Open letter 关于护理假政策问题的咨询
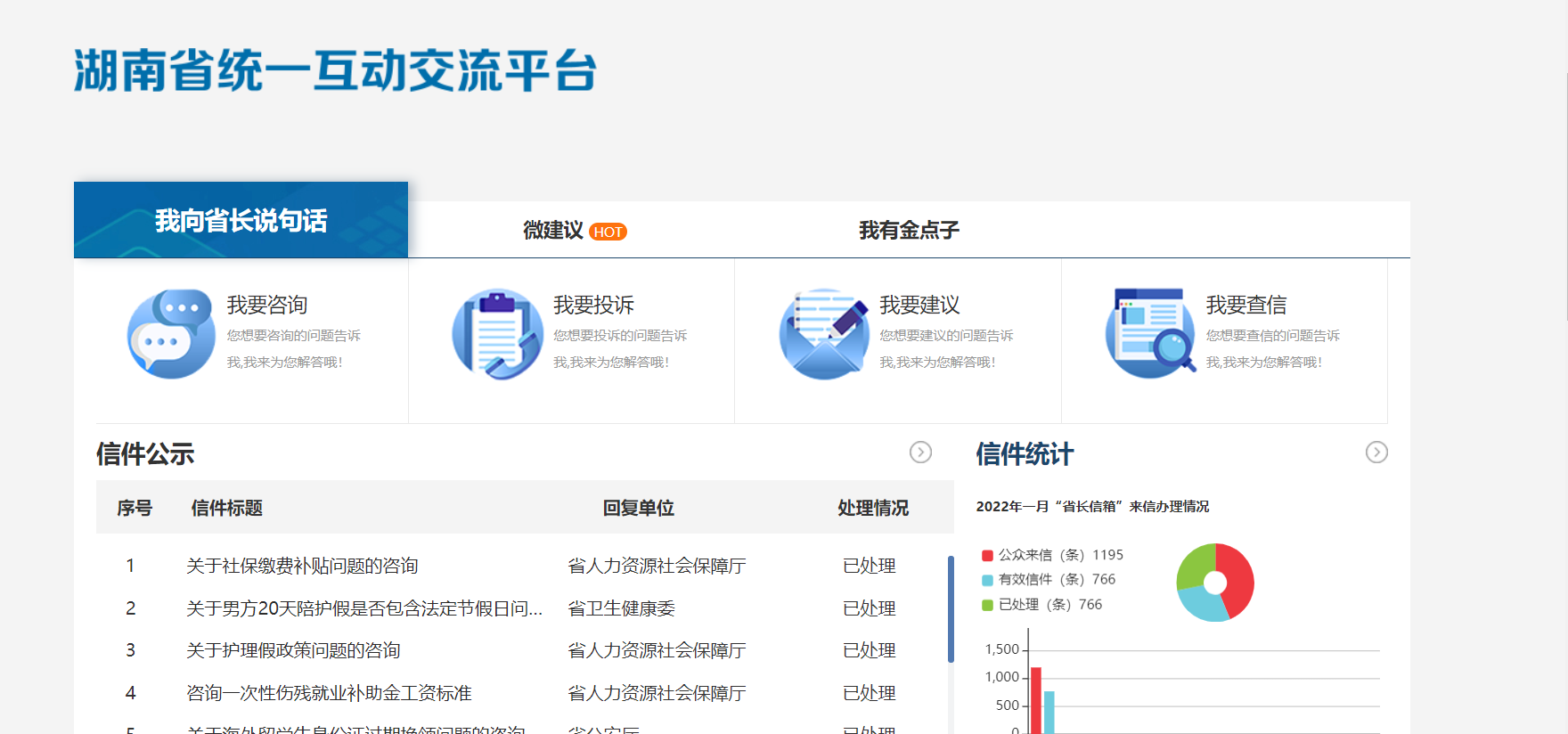Screen dimensions: 1568x734 coord(293,650)
